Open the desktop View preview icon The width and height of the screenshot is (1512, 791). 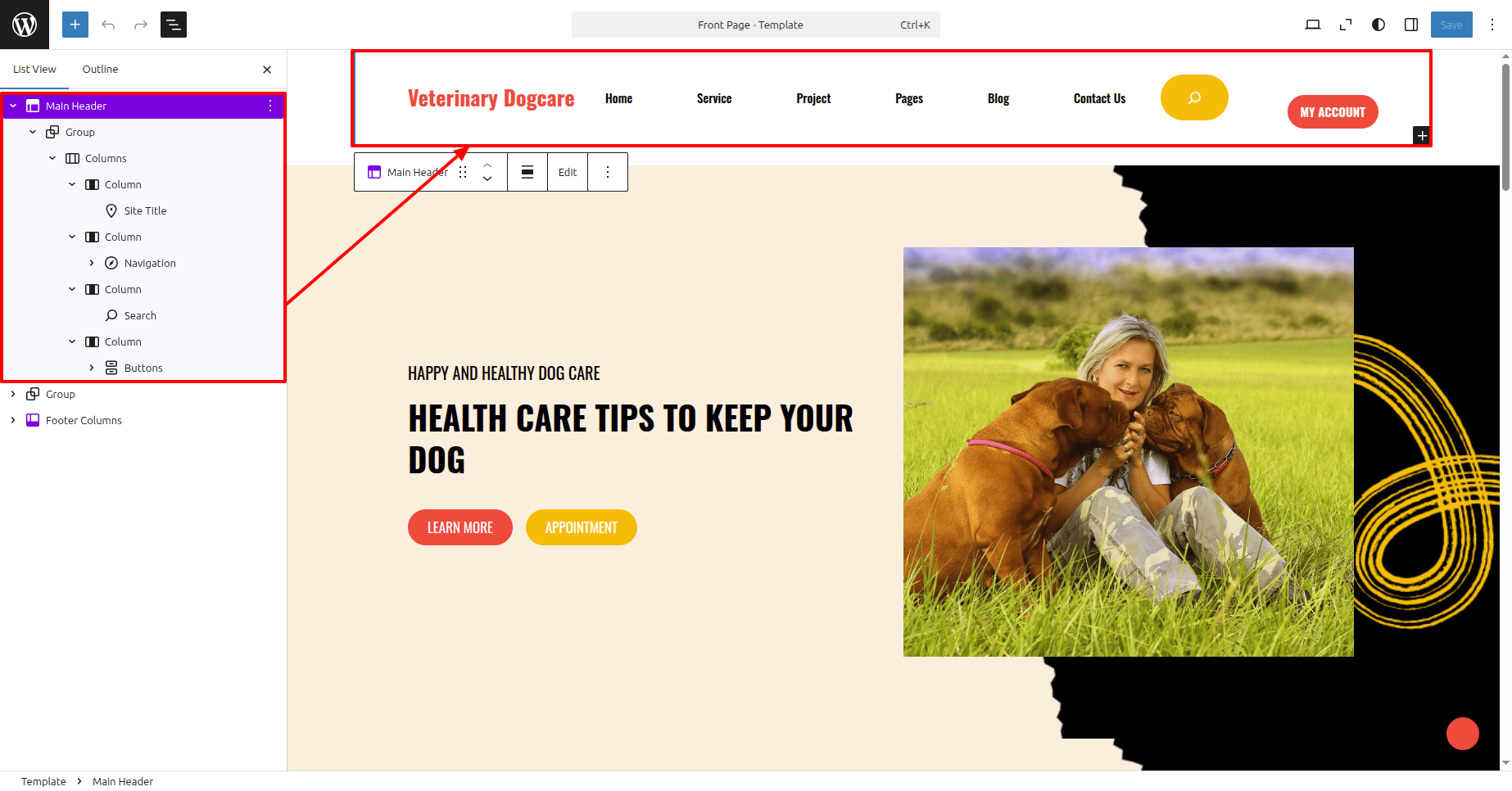tap(1313, 25)
